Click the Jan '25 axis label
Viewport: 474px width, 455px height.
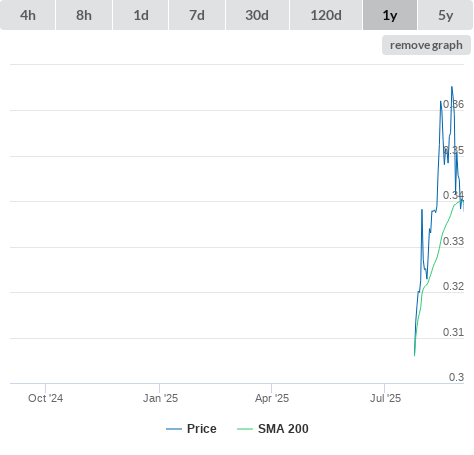160,398
